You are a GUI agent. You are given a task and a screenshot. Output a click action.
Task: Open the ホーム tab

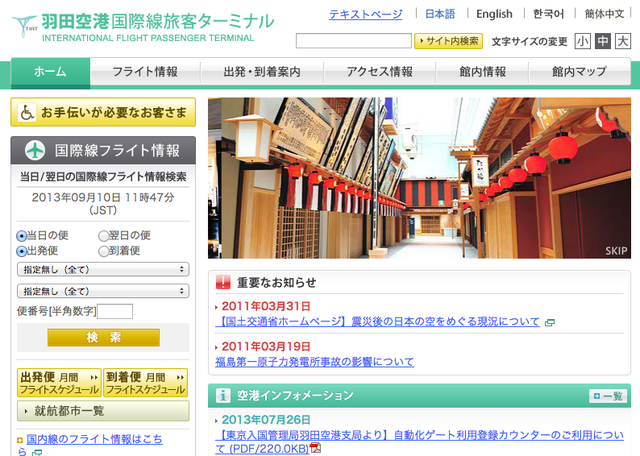(51, 72)
